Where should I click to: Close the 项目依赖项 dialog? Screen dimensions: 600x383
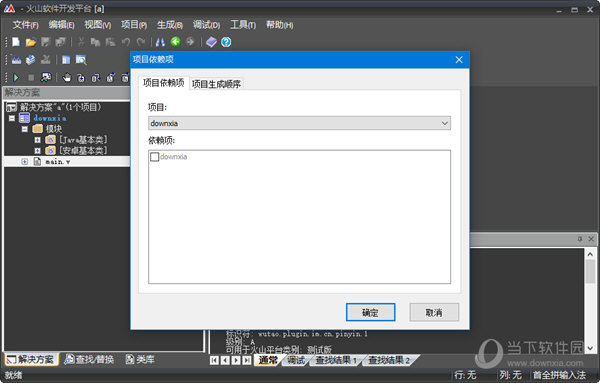pos(459,60)
